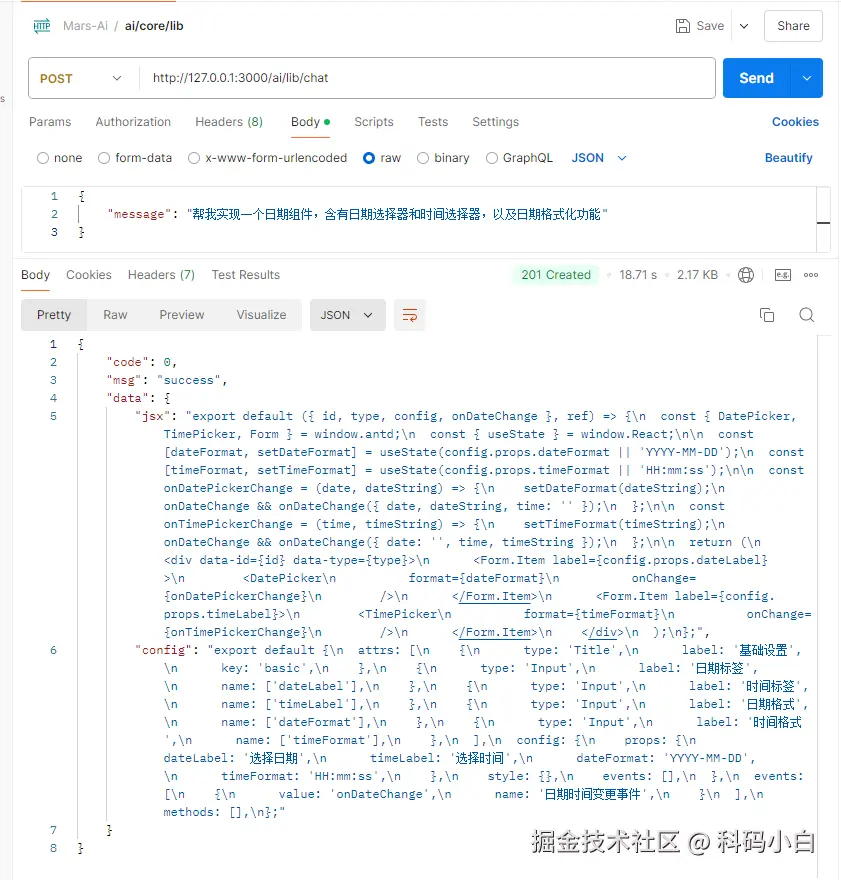Click the 201 Created status indicator

555,275
